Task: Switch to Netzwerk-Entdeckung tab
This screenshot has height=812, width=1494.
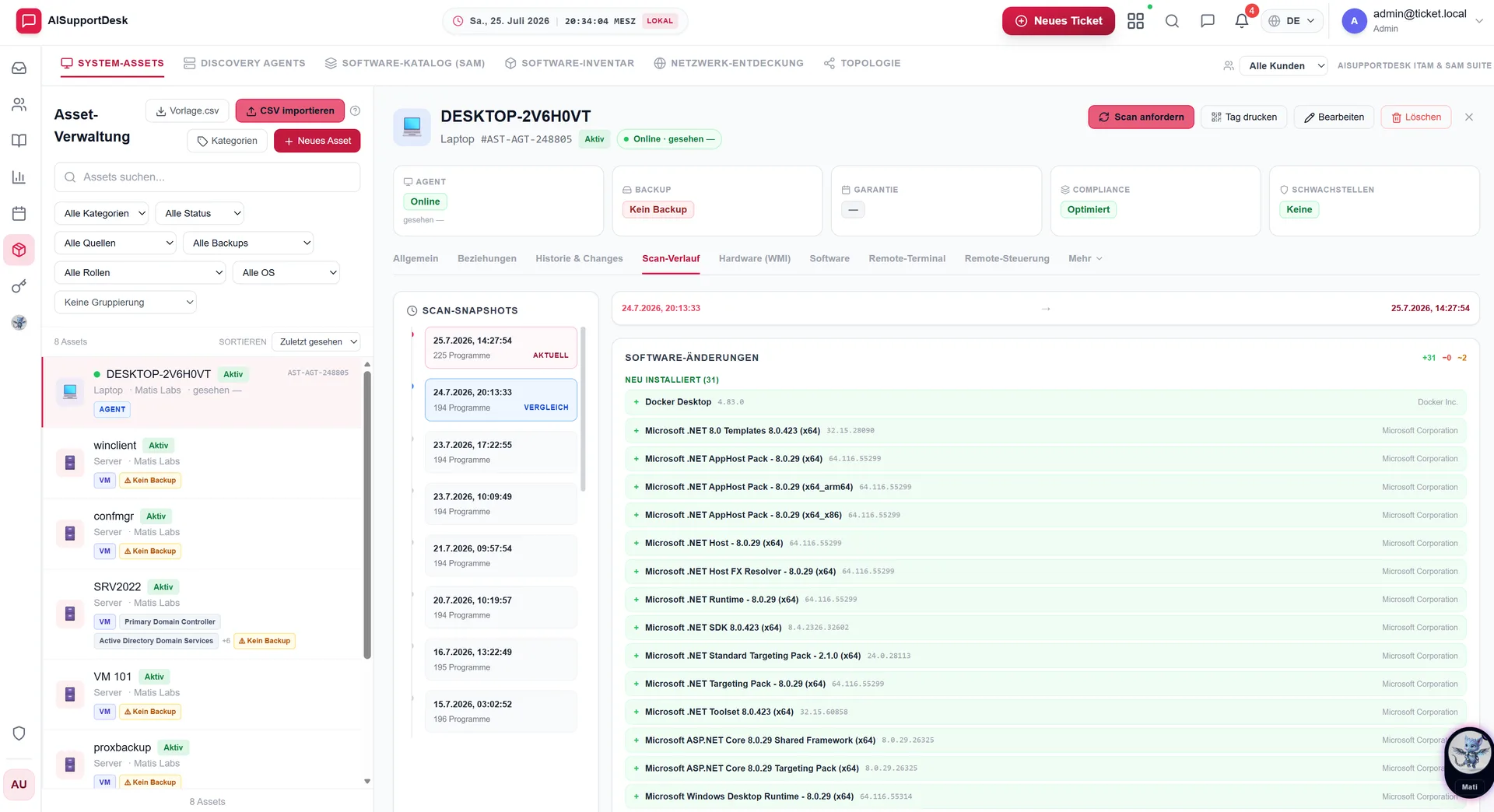Action: point(728,63)
